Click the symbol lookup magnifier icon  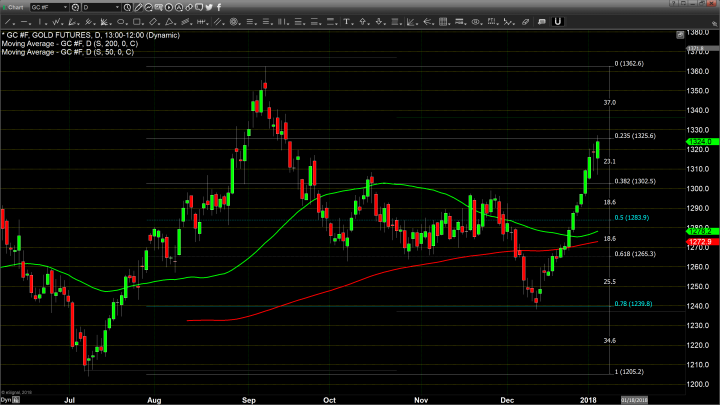tap(75, 7)
